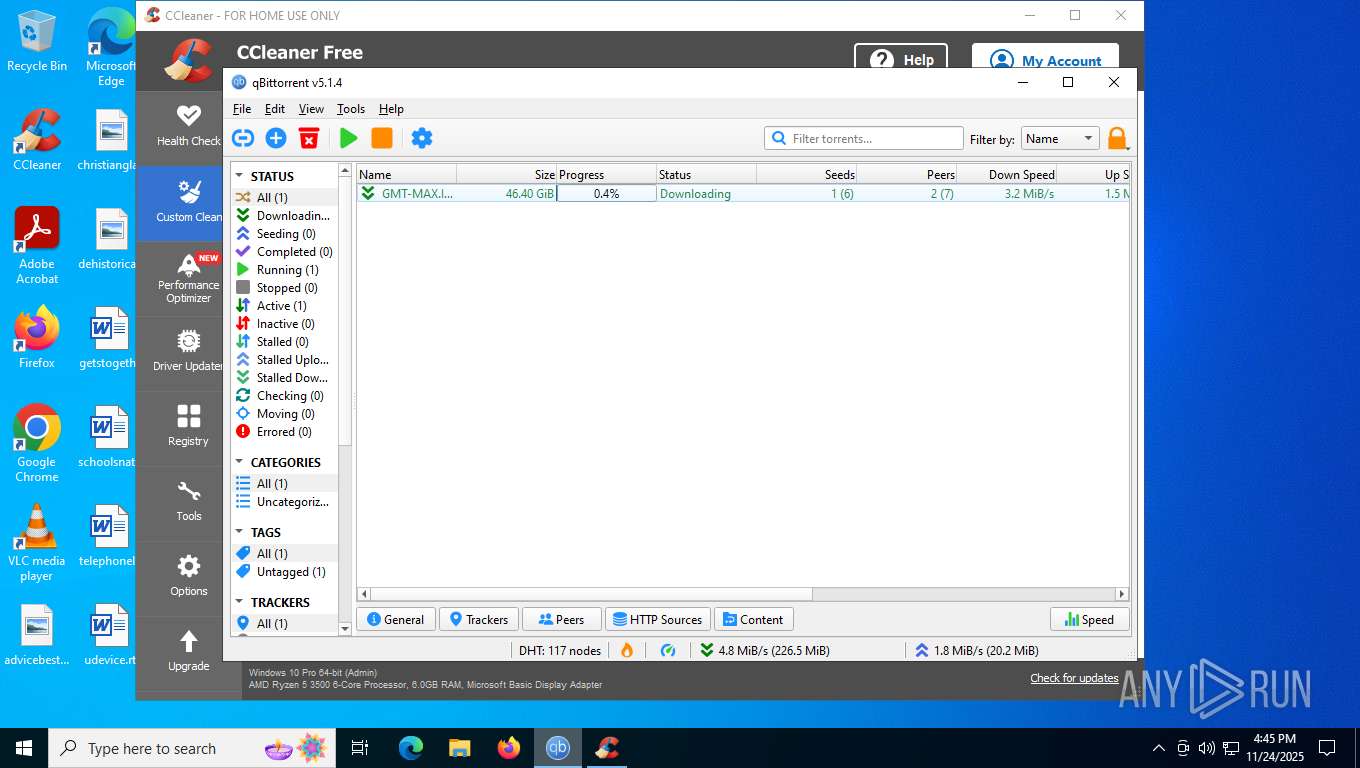
Task: Click the connection status flame icon
Action: click(627, 650)
